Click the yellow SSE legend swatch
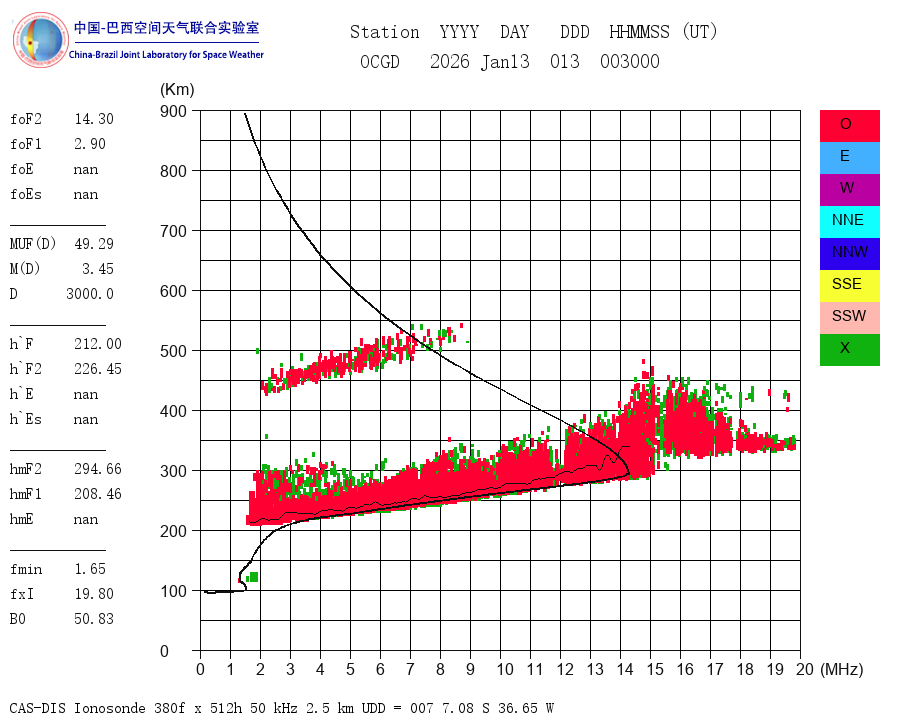The width and height of the screenshot is (900, 720). pyautogui.click(x=849, y=286)
